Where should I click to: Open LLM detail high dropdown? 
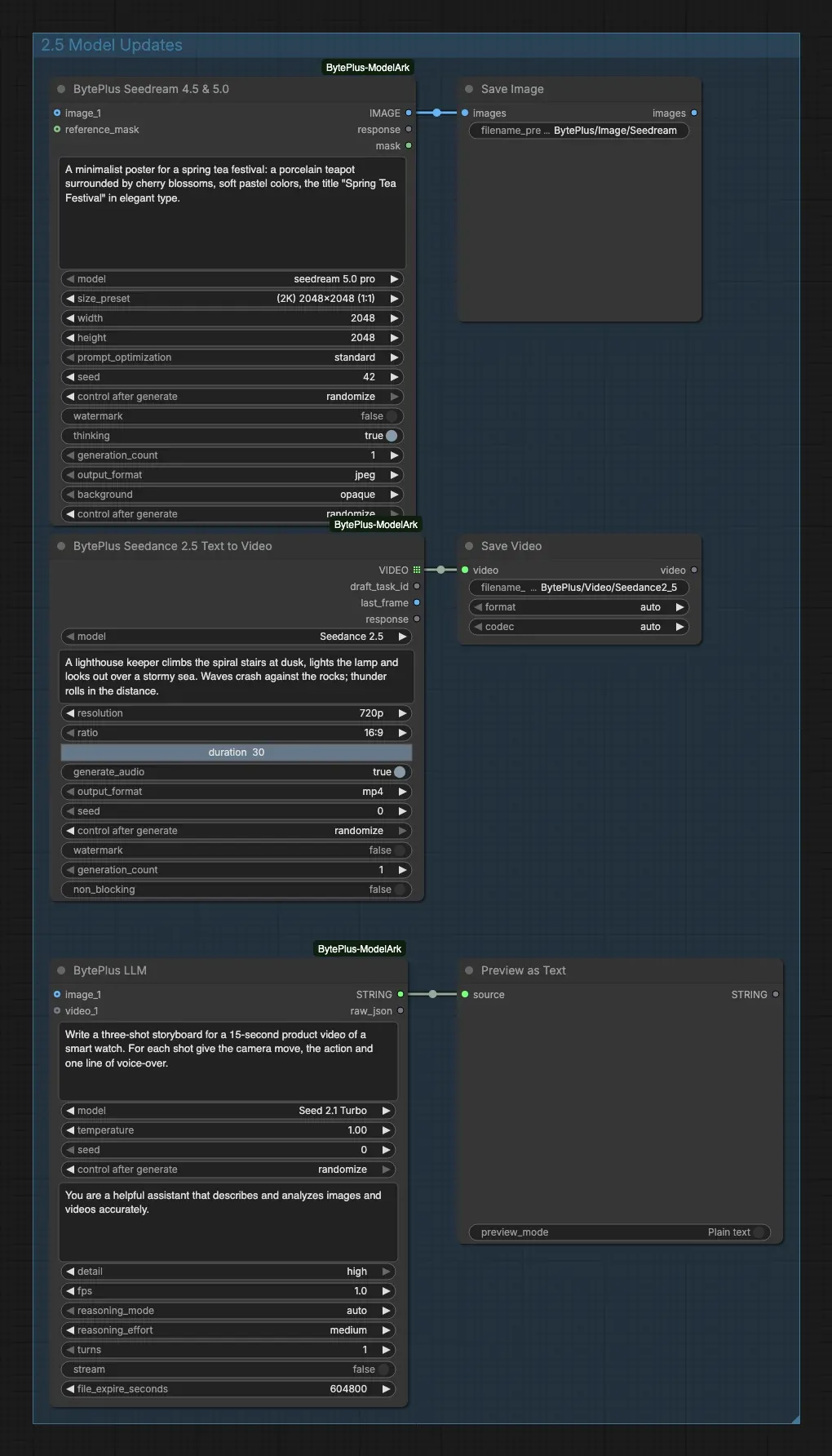pyautogui.click(x=228, y=1272)
